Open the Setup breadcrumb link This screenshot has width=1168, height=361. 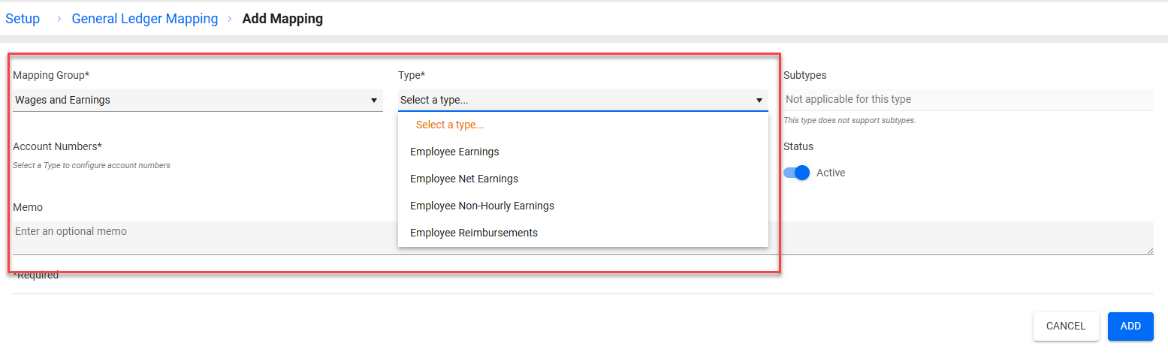(22, 19)
